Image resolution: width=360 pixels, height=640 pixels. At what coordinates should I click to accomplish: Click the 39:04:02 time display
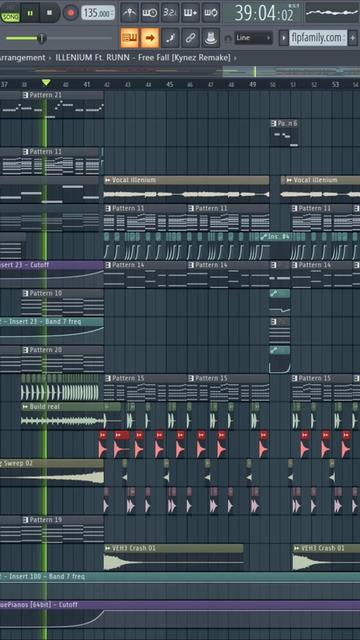pyautogui.click(x=264, y=13)
